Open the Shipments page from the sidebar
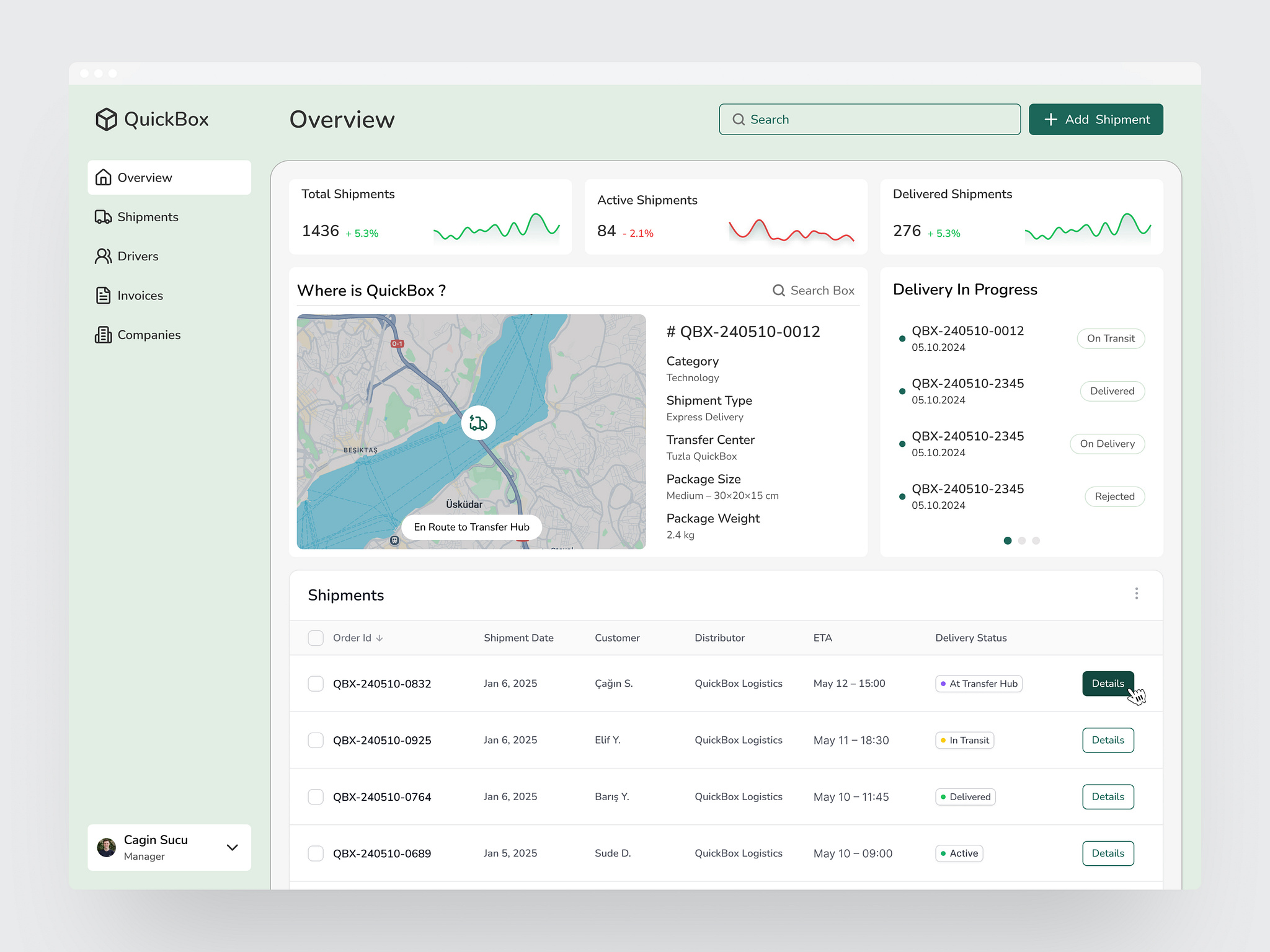1270x952 pixels. click(148, 216)
